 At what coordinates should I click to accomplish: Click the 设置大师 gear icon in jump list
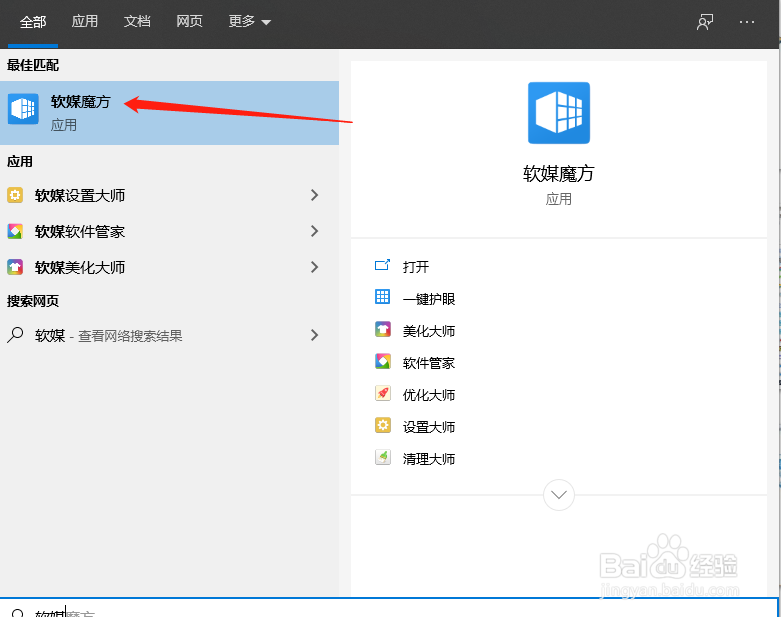(383, 425)
